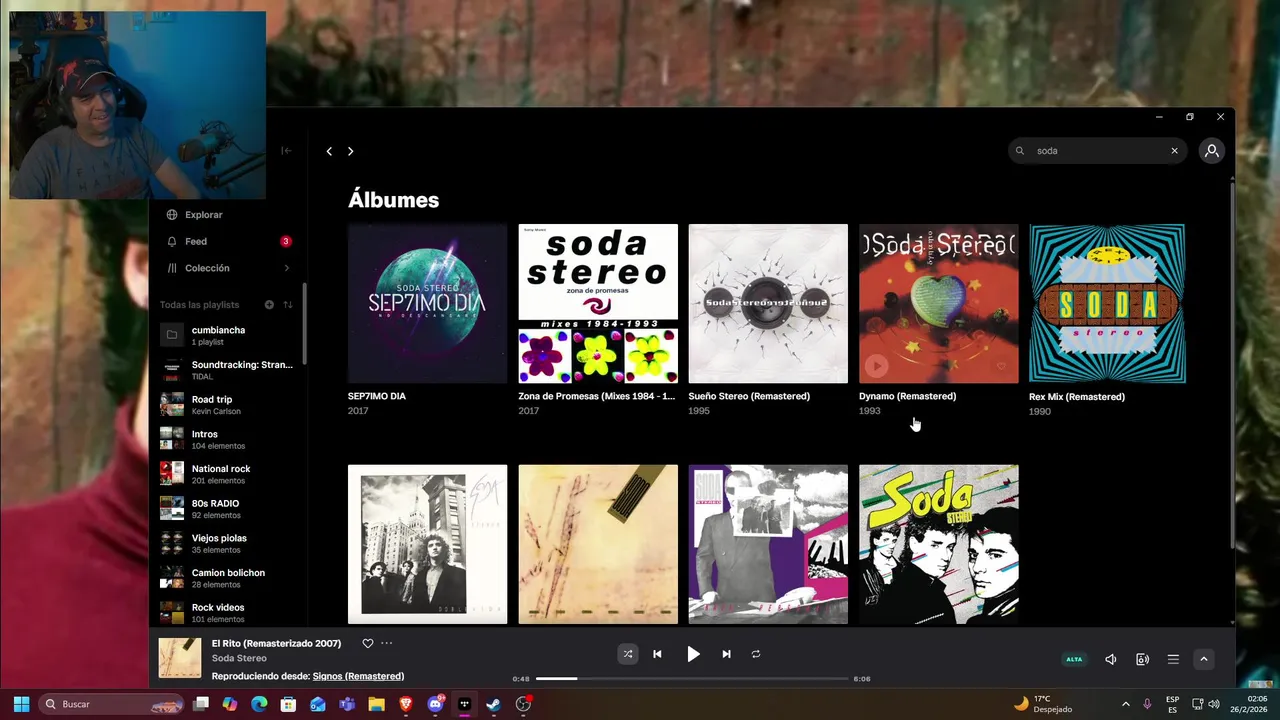This screenshot has height=720, width=1280.
Task: Like El Rito with the heart icon
Action: 367,644
